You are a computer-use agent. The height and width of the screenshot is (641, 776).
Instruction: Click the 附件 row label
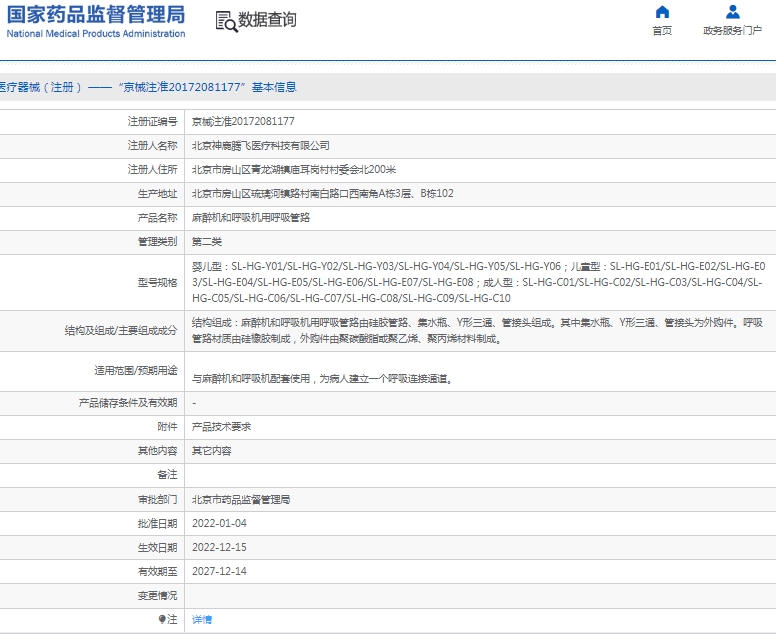click(x=167, y=427)
